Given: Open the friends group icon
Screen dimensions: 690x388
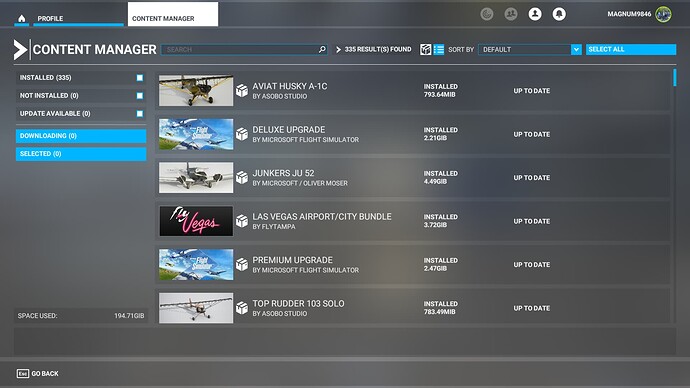Looking at the screenshot, I should (x=510, y=14).
